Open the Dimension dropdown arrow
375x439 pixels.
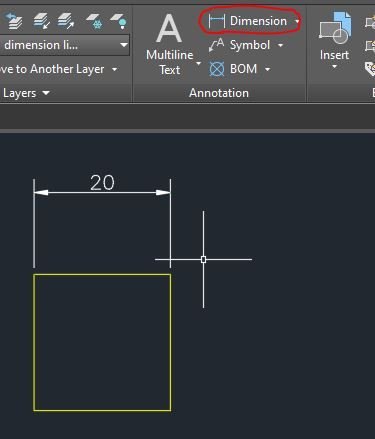(x=297, y=21)
